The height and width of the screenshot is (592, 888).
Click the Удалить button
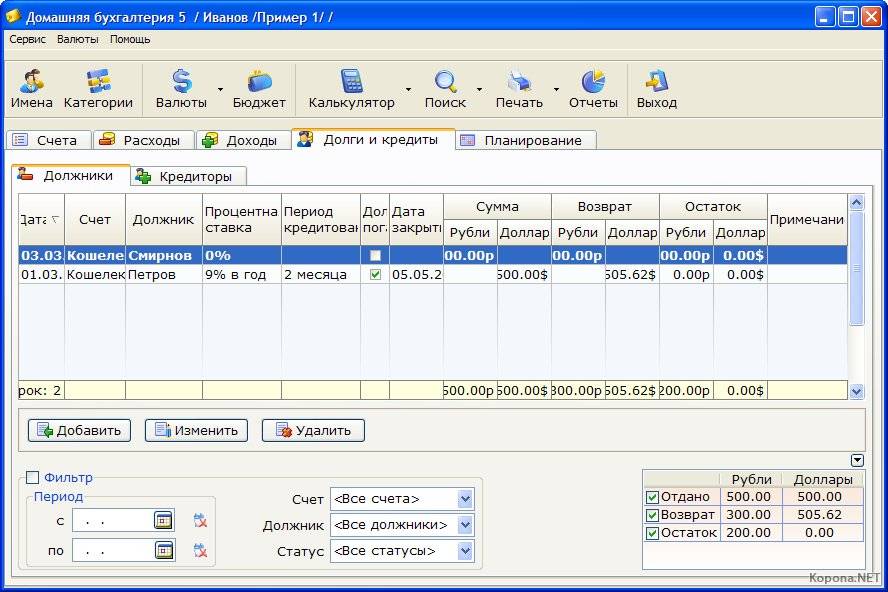313,431
